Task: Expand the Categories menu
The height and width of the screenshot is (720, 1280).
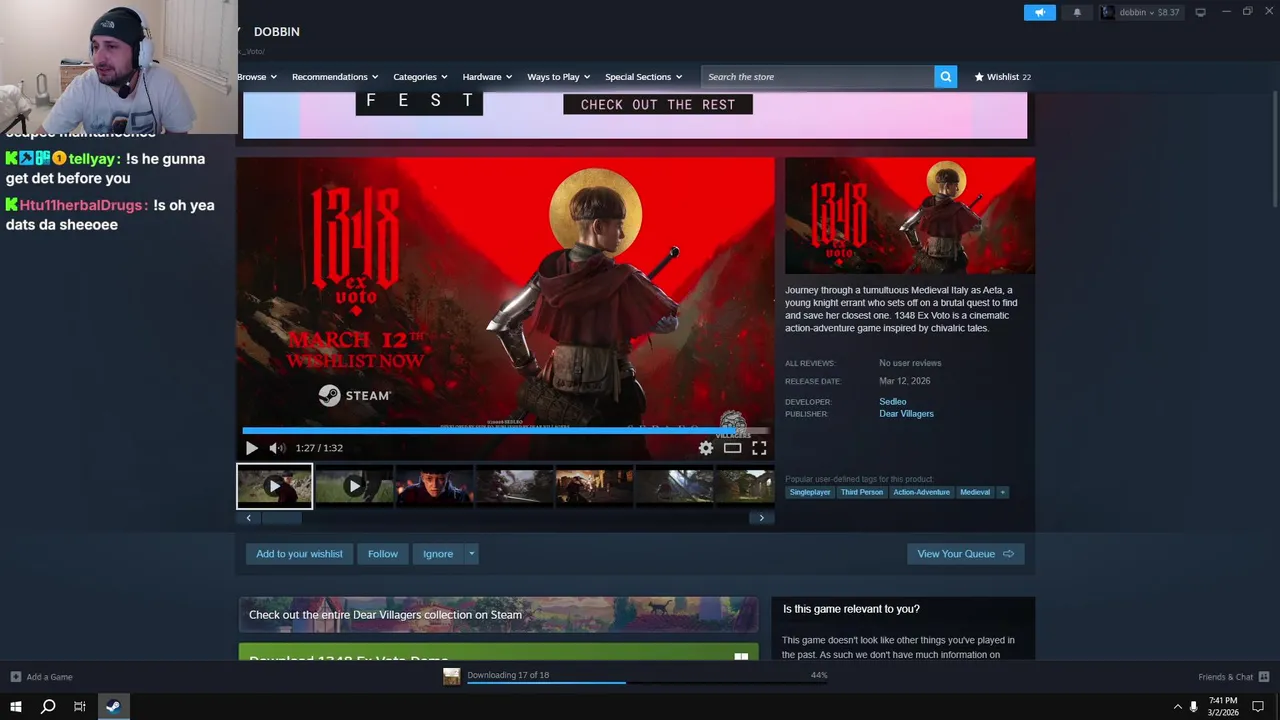Action: (x=420, y=76)
